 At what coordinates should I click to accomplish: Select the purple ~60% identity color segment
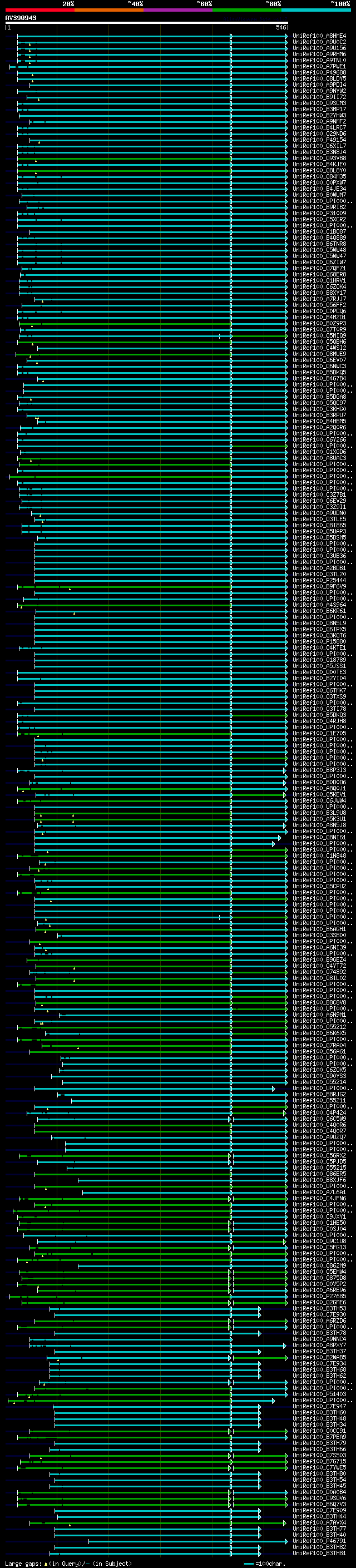(177, 10)
